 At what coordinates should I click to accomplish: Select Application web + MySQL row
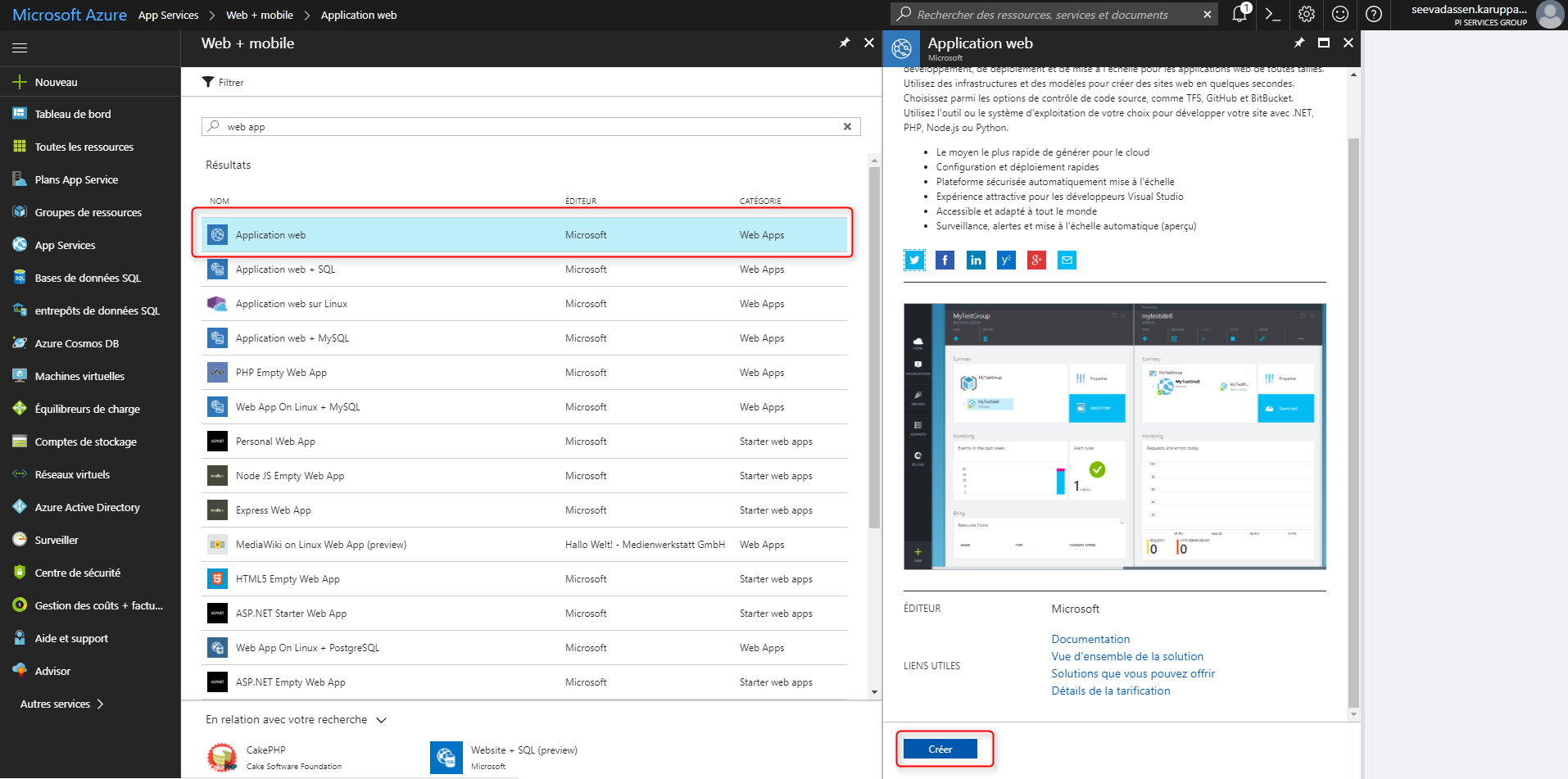point(524,338)
